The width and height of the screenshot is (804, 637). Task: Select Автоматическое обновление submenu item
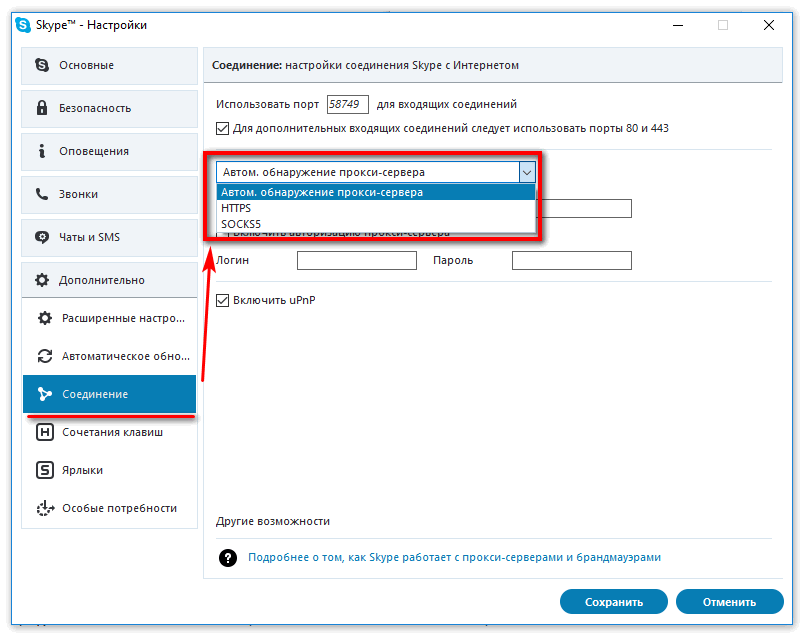point(110,356)
